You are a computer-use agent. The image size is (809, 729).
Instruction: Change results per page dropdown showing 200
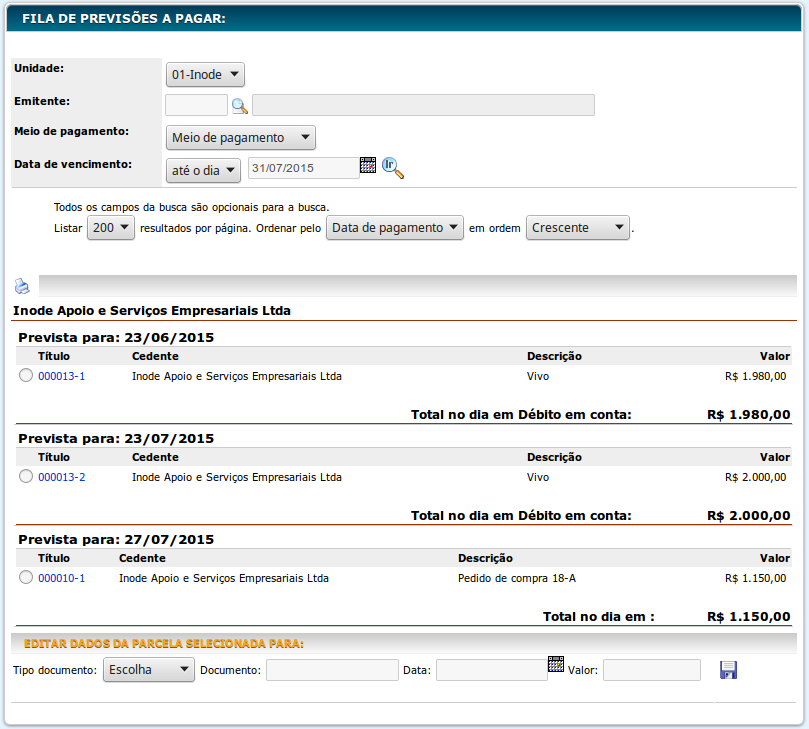pos(110,228)
